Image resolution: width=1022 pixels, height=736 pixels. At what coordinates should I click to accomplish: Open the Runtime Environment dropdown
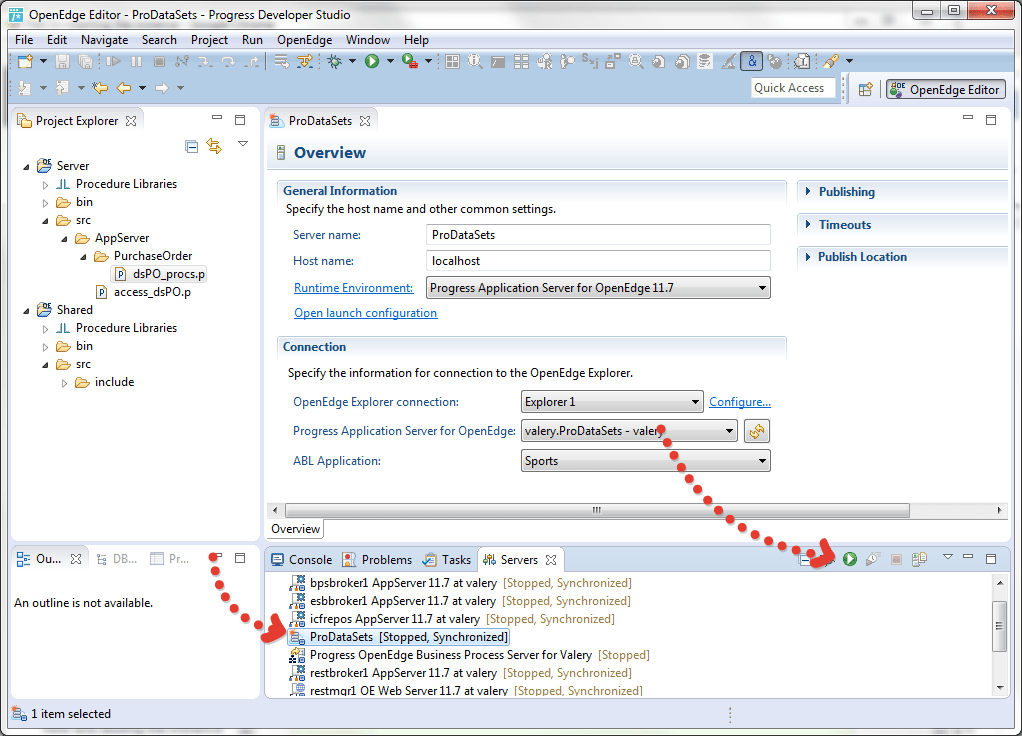pyautogui.click(x=598, y=287)
